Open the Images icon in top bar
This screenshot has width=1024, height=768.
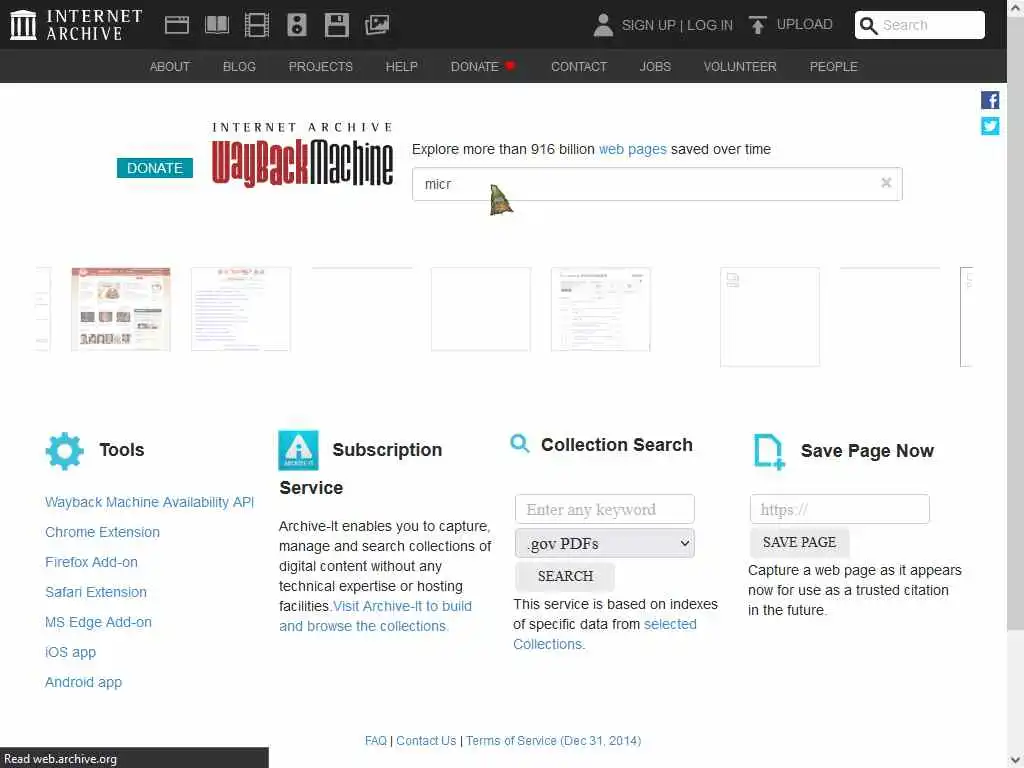(x=377, y=25)
